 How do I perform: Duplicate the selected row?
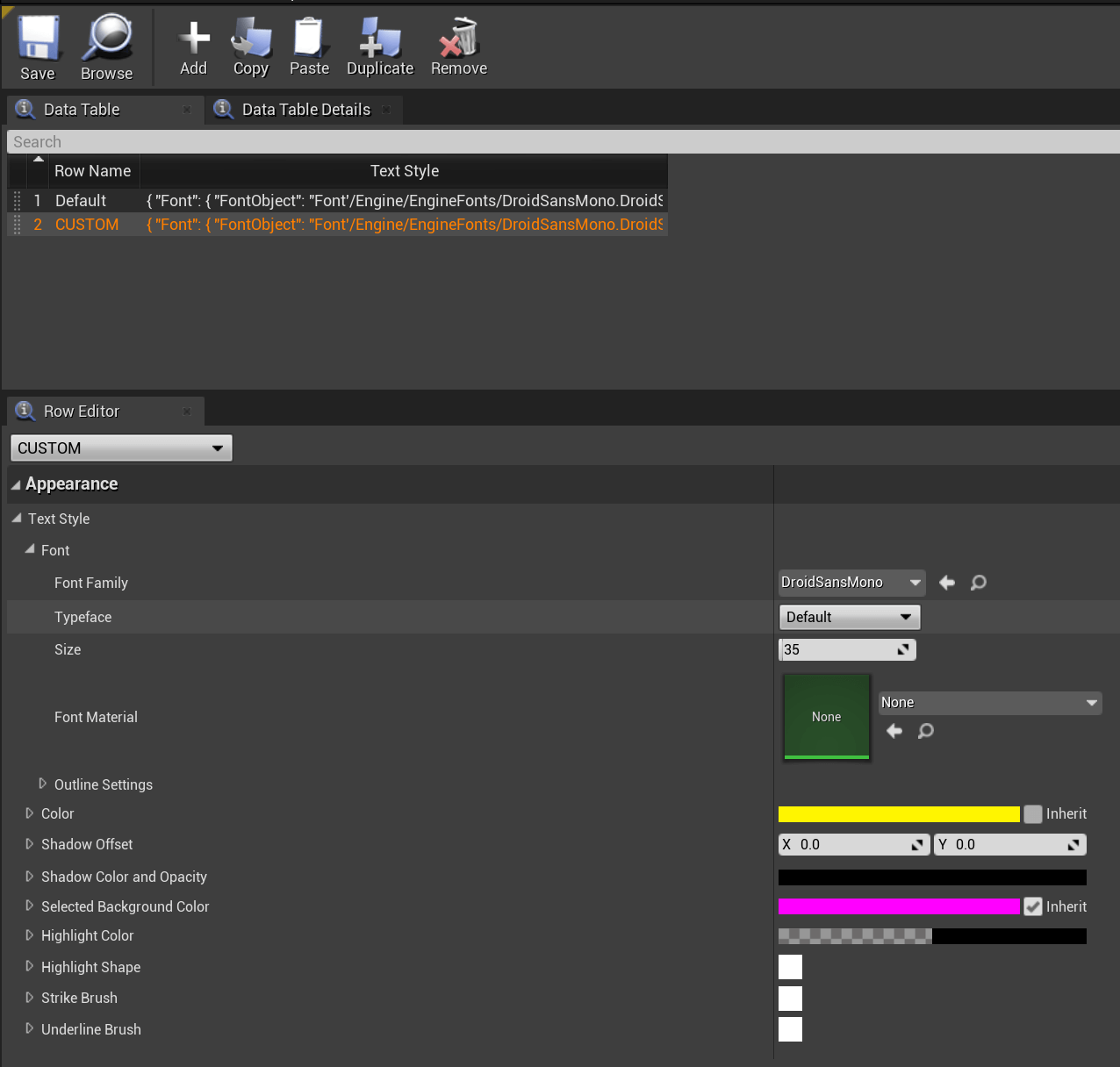[x=380, y=48]
